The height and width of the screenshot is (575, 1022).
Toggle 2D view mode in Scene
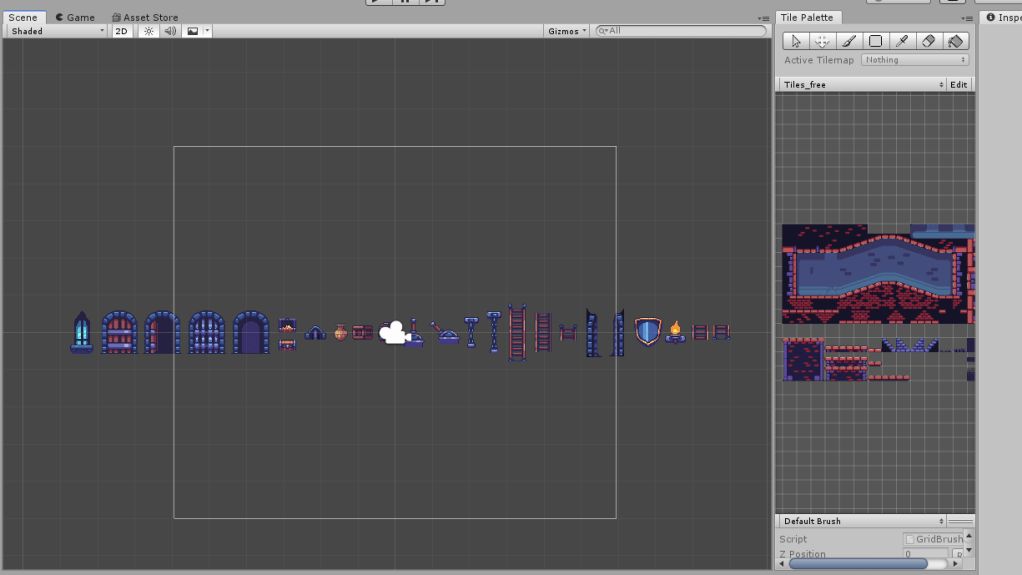point(121,31)
